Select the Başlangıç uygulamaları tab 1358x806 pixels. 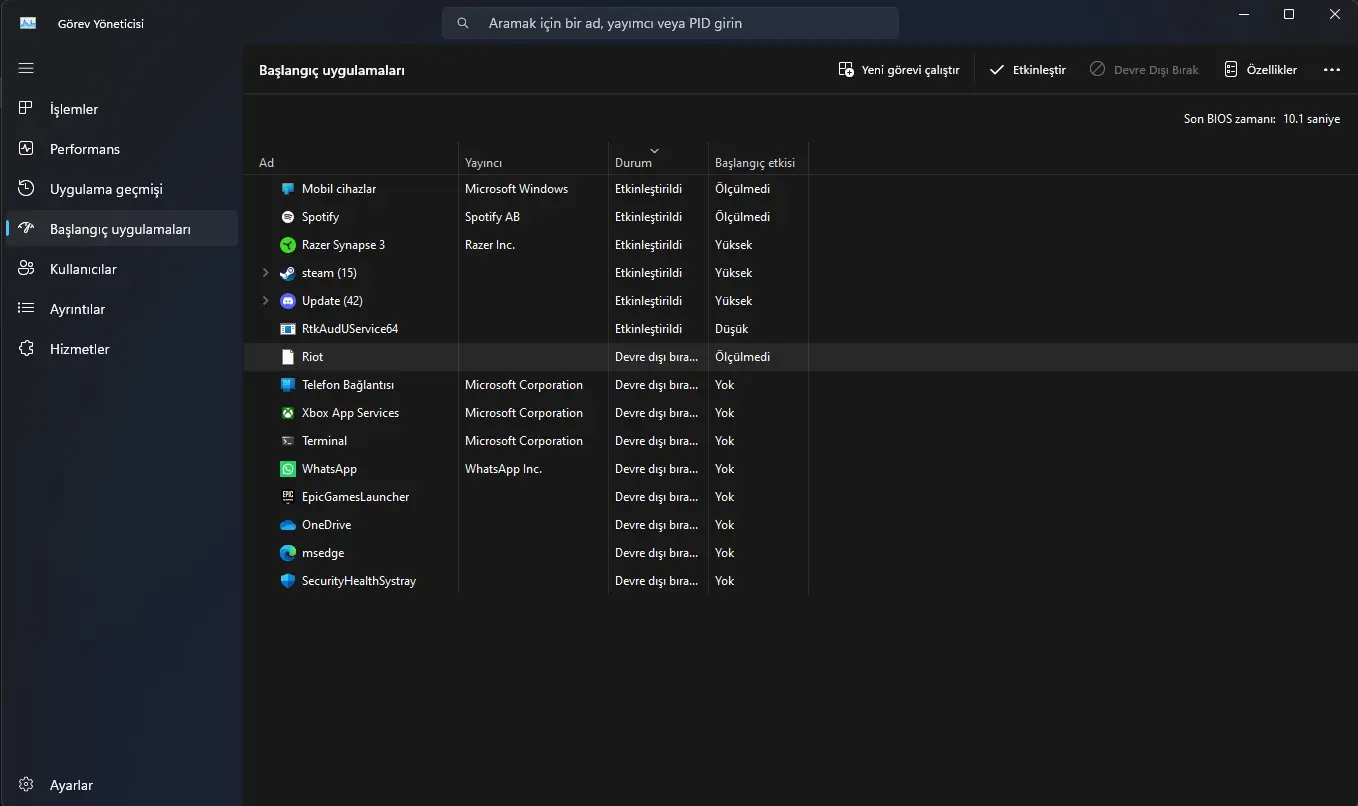point(122,229)
